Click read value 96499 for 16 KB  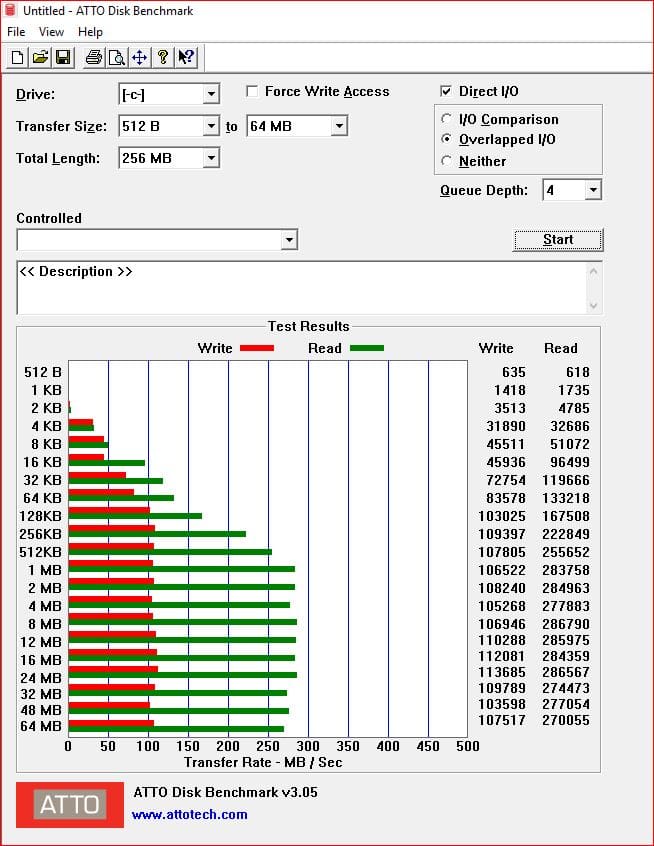[570, 462]
